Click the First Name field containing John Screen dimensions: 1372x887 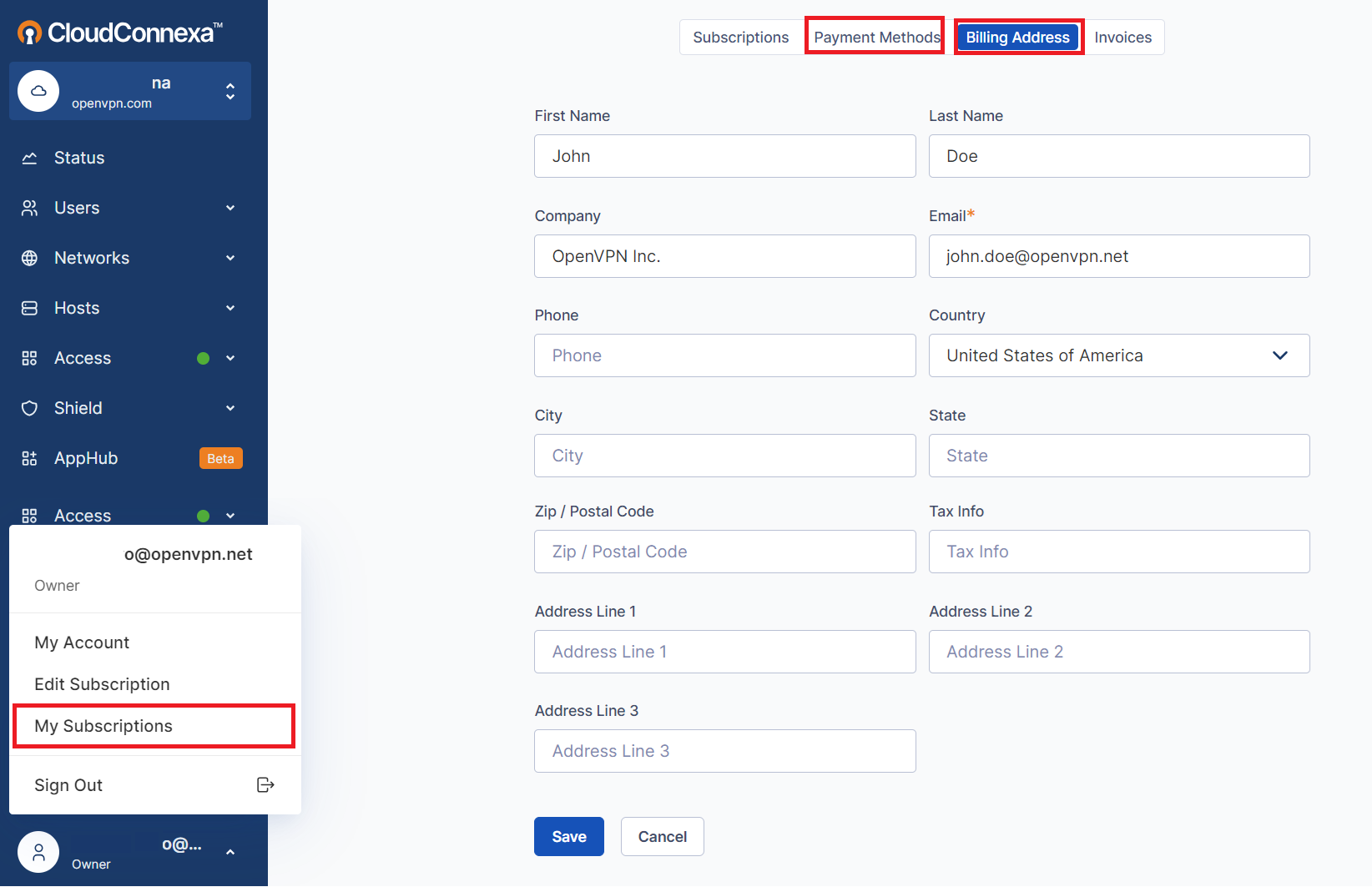pos(725,156)
